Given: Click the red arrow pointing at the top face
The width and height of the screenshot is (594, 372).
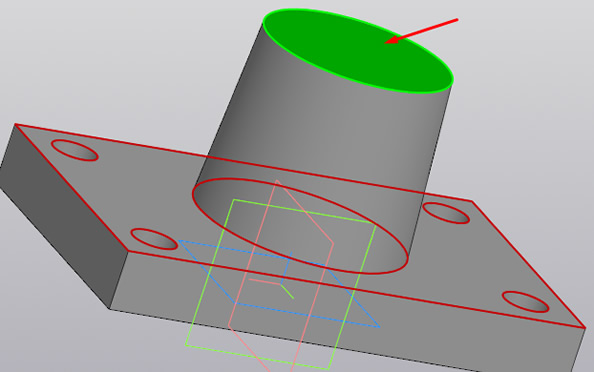Looking at the screenshot, I should pyautogui.click(x=421, y=31).
